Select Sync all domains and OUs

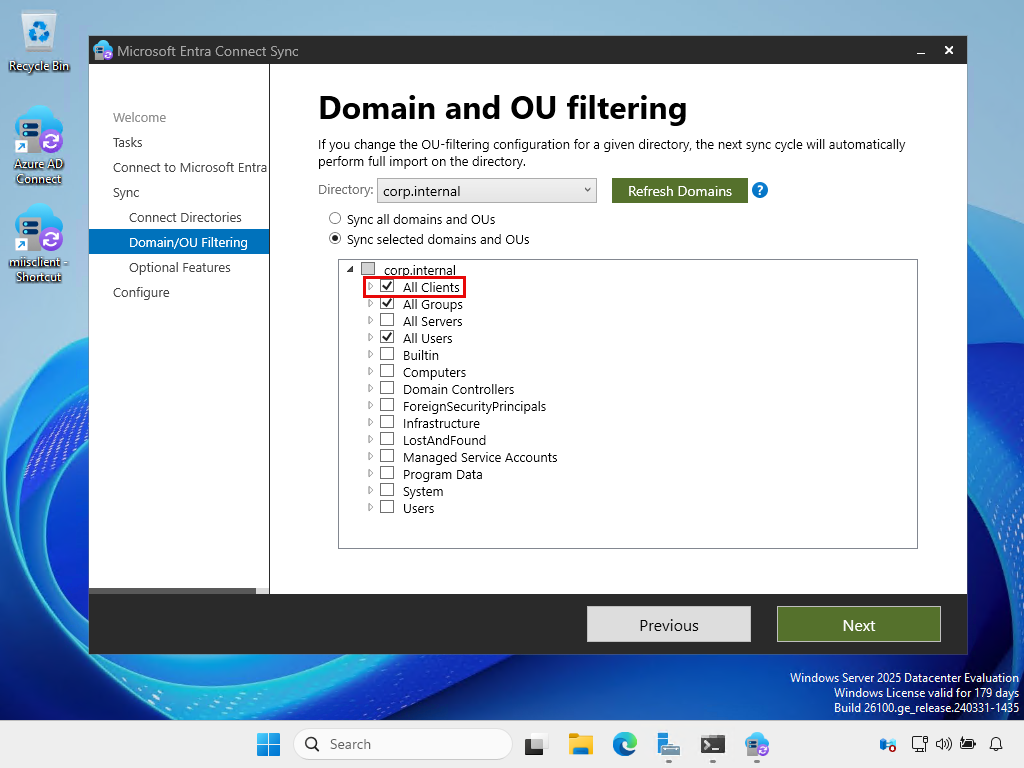tap(335, 218)
